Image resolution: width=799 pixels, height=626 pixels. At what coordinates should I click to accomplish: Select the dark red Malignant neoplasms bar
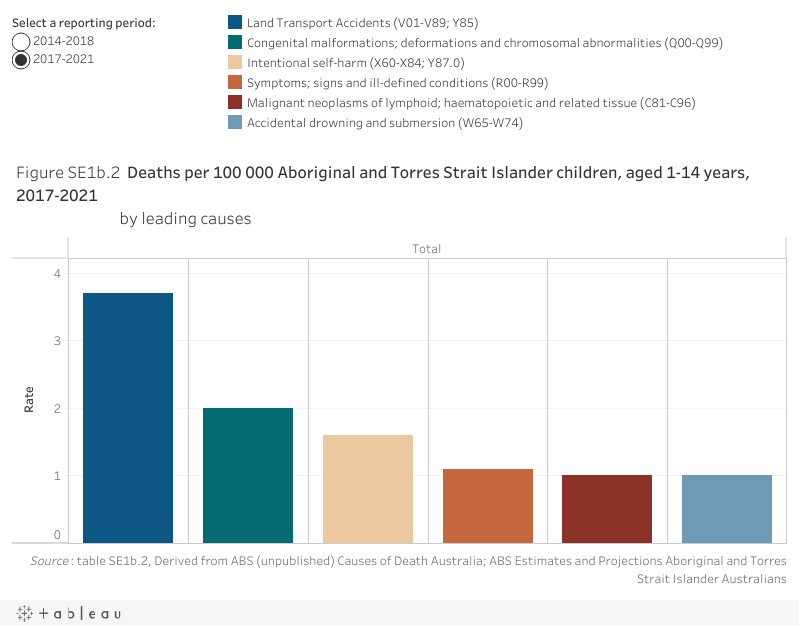point(607,509)
